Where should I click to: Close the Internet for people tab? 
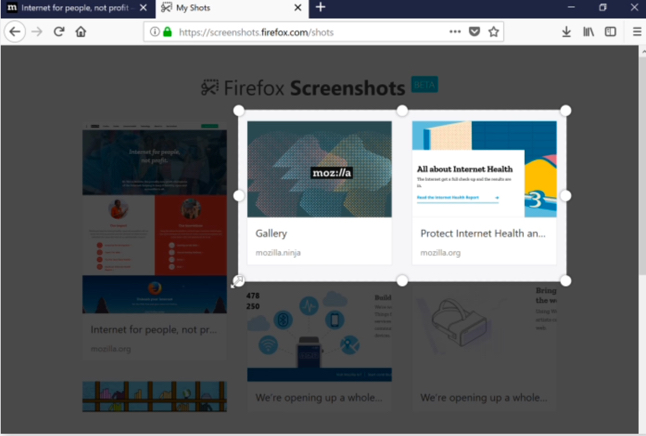(x=143, y=8)
